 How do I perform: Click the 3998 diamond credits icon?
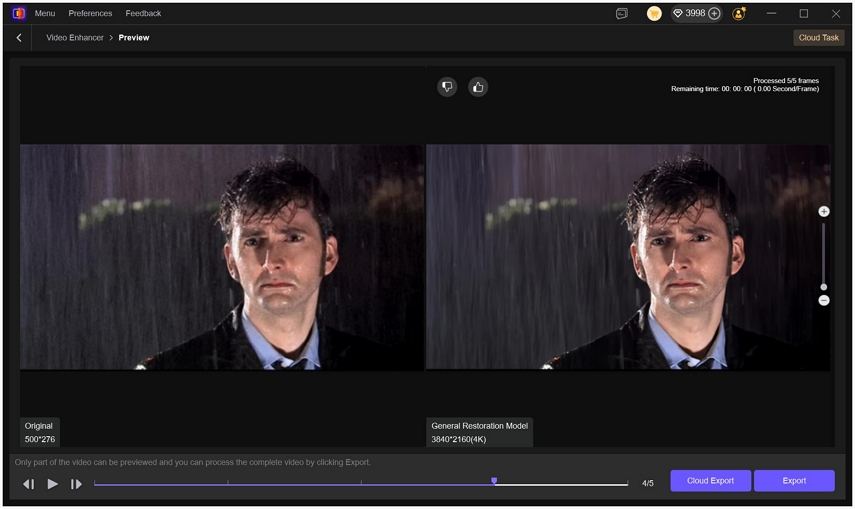(678, 13)
